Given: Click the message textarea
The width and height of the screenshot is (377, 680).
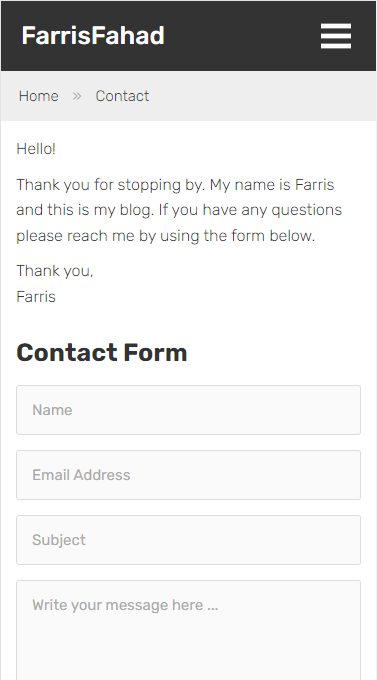Looking at the screenshot, I should pos(188,630).
